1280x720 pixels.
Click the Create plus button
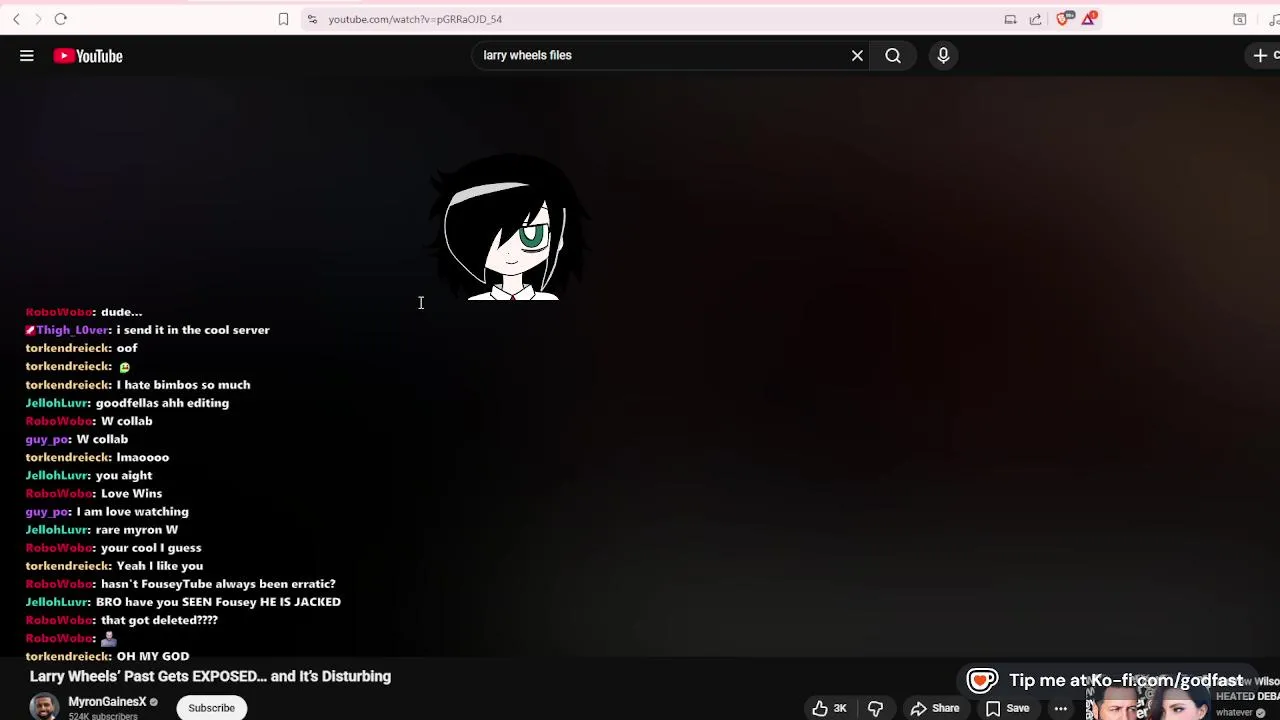pos(1264,56)
